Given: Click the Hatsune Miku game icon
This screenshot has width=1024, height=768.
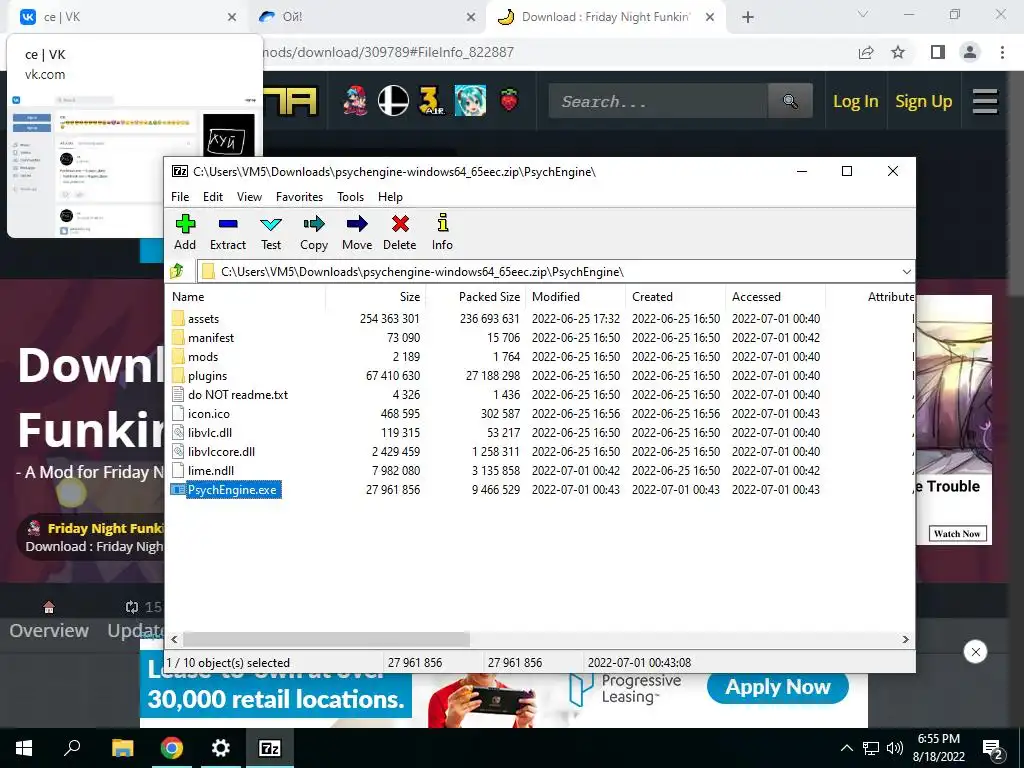Looking at the screenshot, I should tap(470, 101).
